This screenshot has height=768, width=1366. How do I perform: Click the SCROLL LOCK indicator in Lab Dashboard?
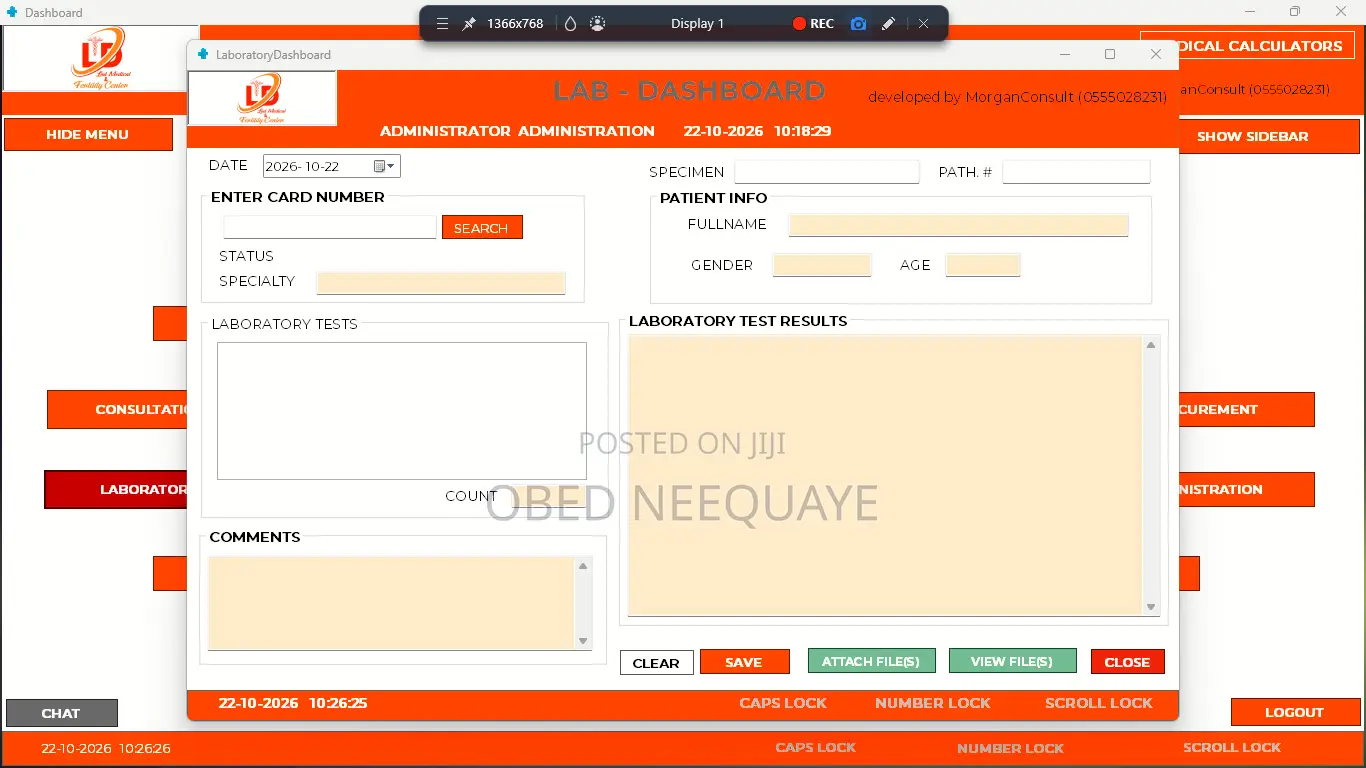point(1099,703)
